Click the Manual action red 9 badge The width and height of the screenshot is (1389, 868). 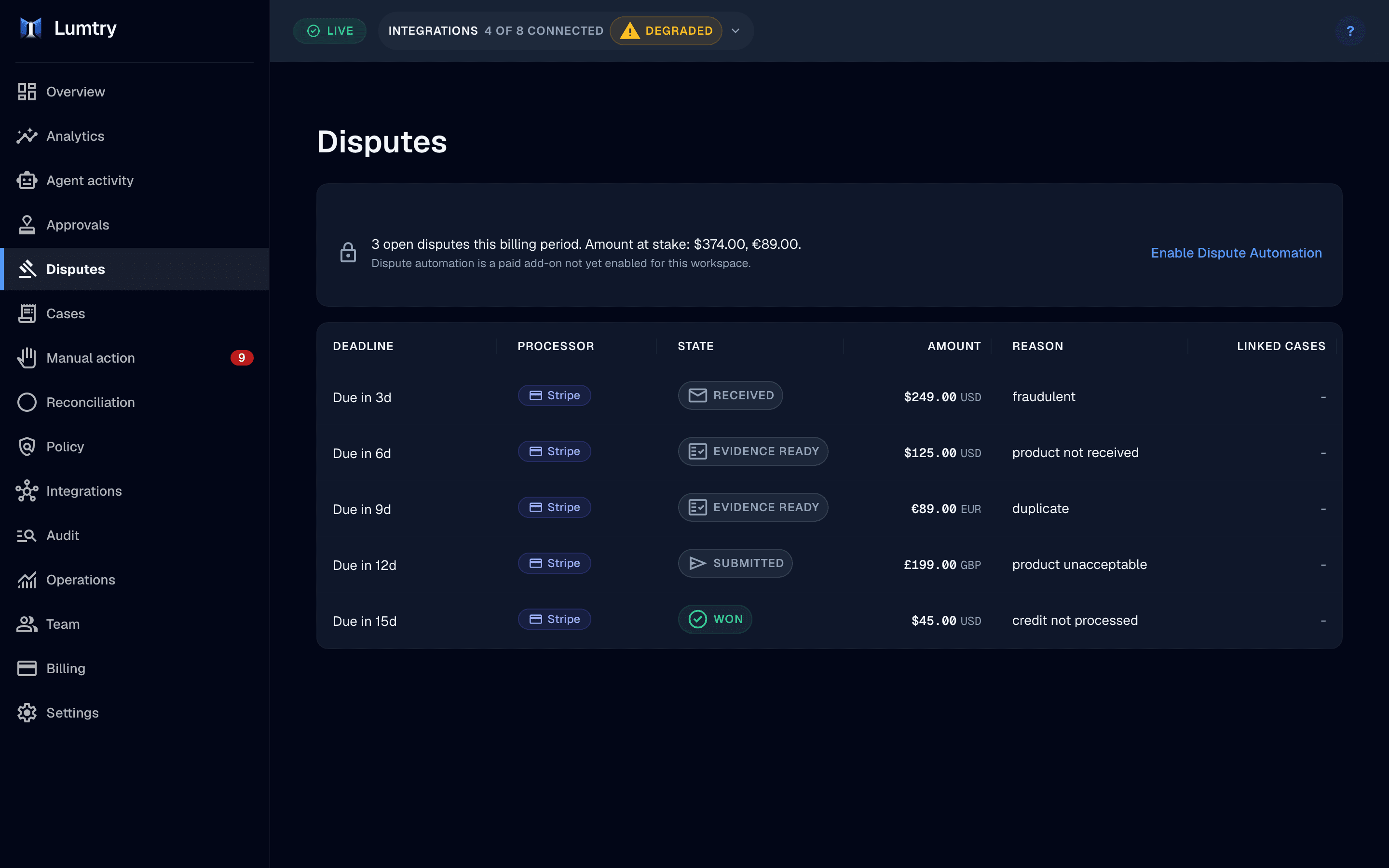242,358
